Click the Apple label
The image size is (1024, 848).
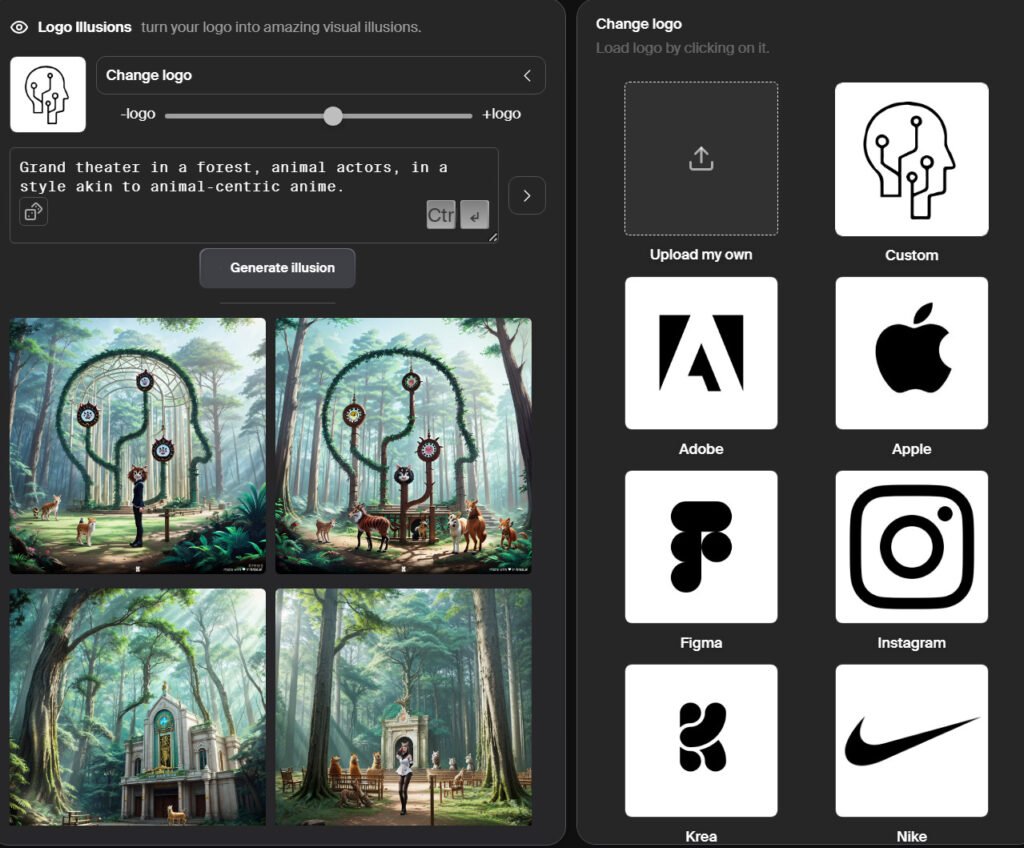tap(912, 449)
